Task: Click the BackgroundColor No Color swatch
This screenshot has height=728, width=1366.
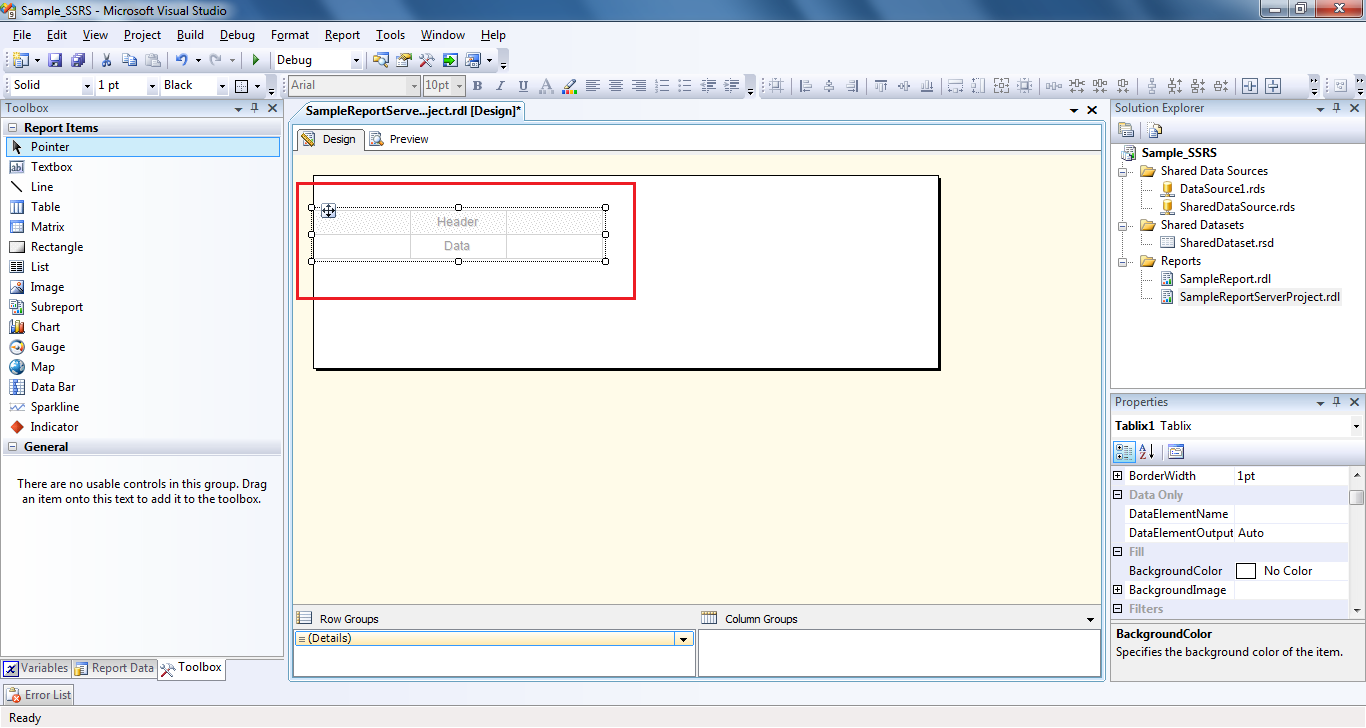Action: click(x=1246, y=571)
